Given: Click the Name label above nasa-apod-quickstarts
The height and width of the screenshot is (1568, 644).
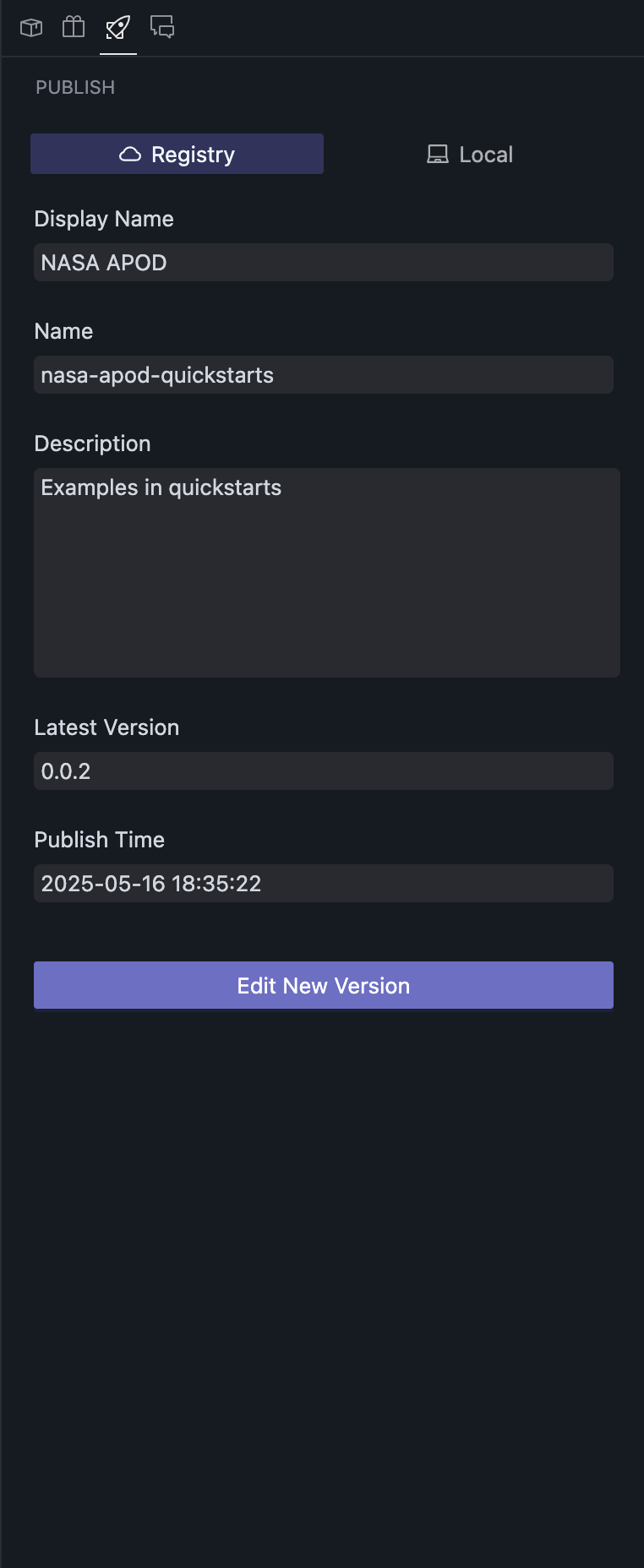Looking at the screenshot, I should click(x=63, y=331).
